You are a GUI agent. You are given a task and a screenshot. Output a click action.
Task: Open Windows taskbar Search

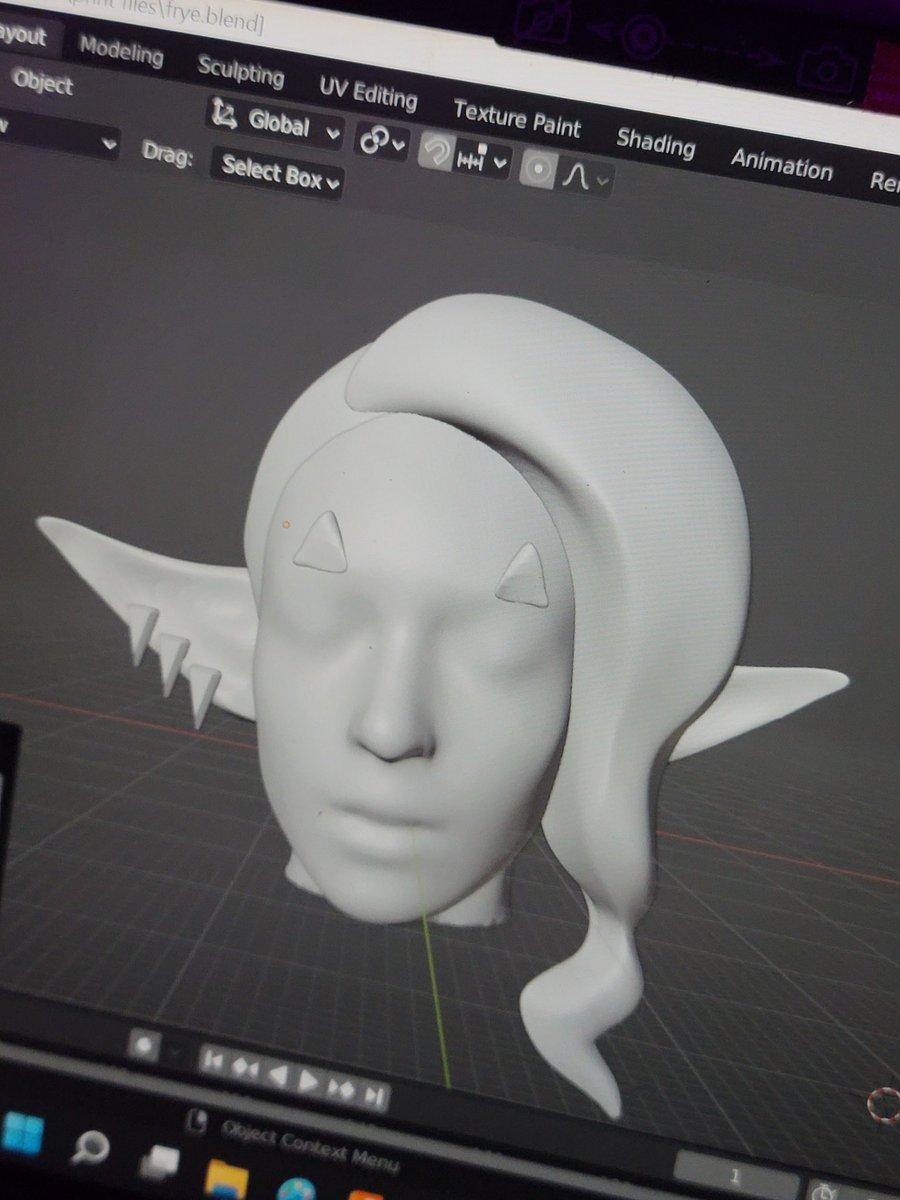pyautogui.click(x=89, y=1149)
